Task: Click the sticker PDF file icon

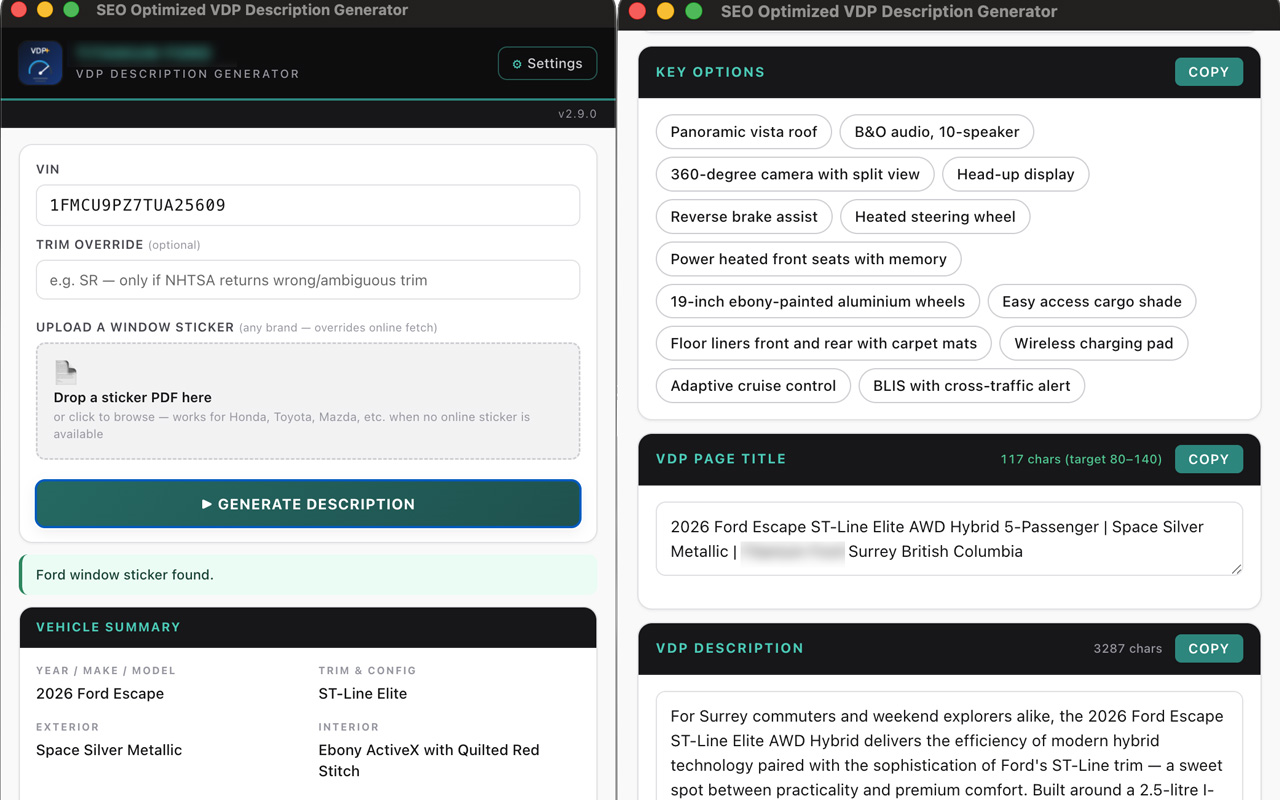Action: 66,373
